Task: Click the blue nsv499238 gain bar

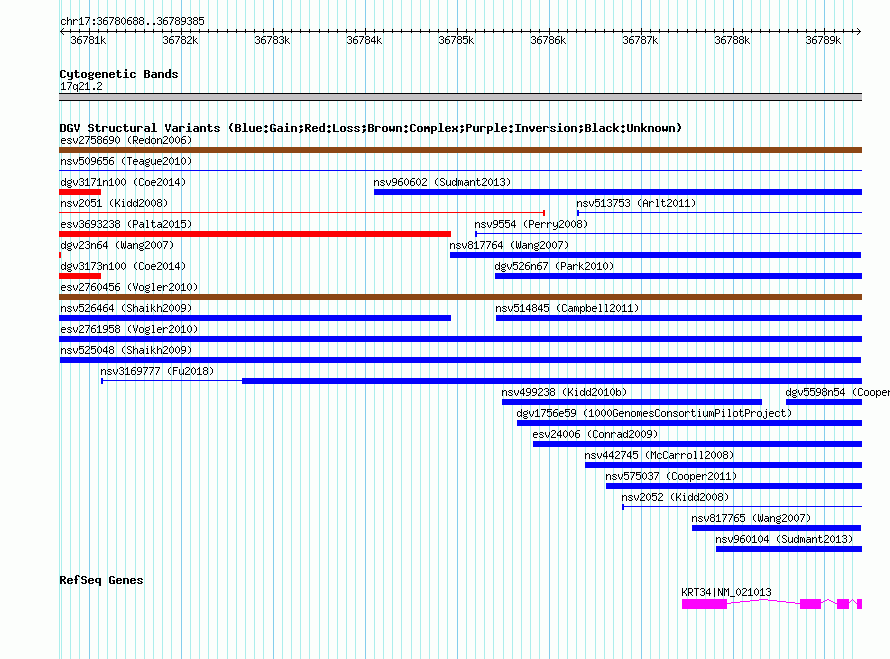Action: (x=632, y=402)
